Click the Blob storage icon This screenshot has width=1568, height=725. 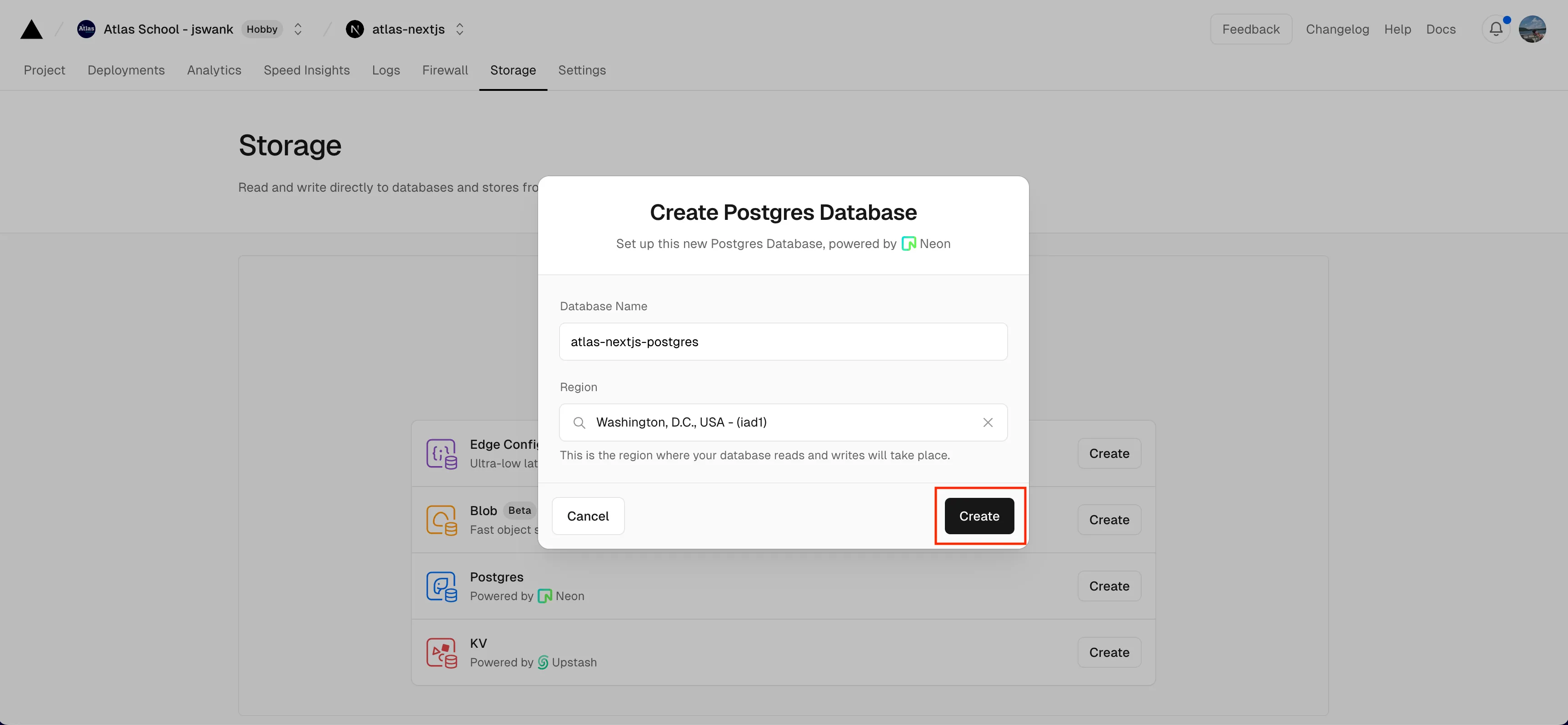[441, 520]
